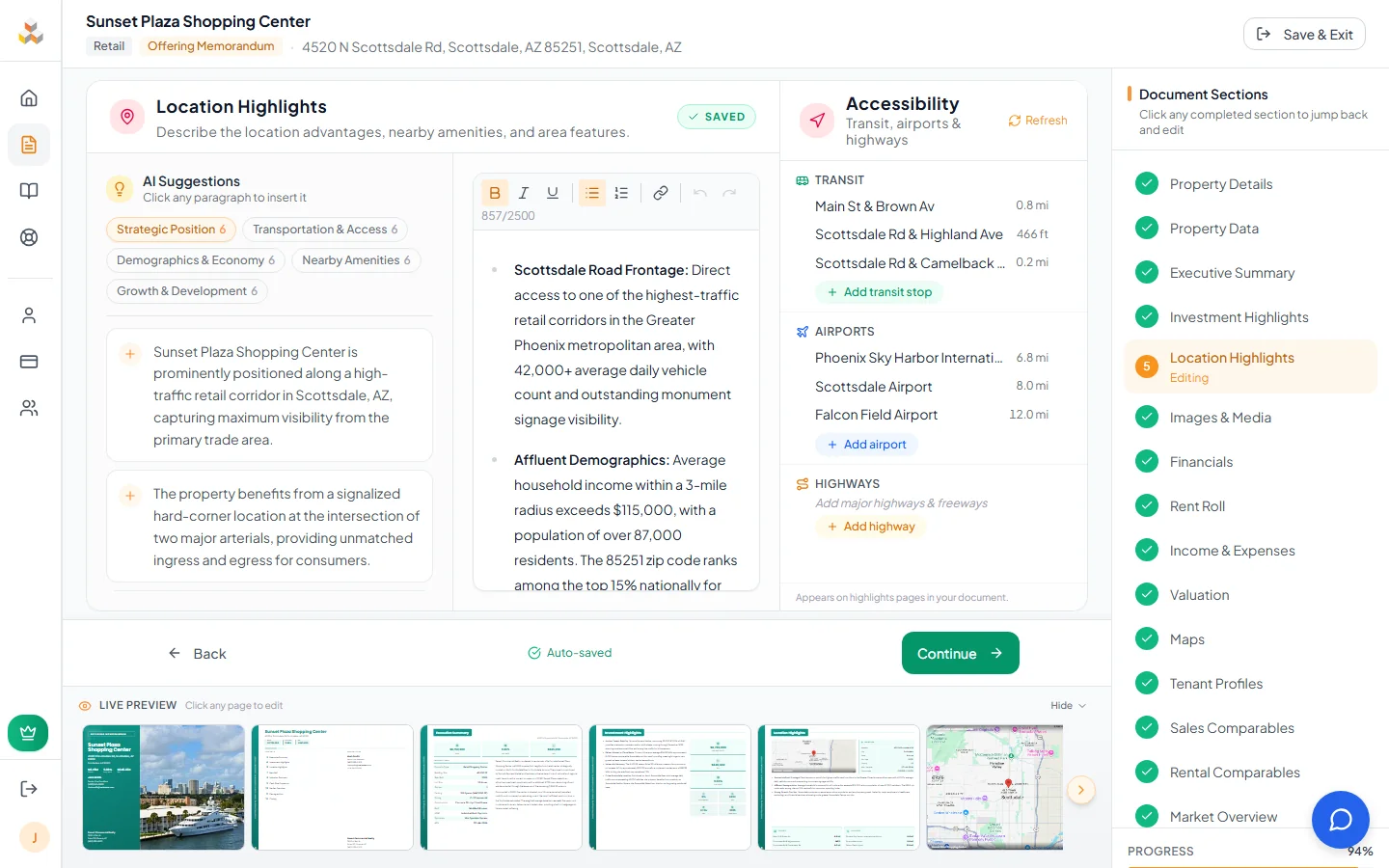Select the Offering Memorandum tab
The width and height of the screenshot is (1389, 868).
pos(210,45)
